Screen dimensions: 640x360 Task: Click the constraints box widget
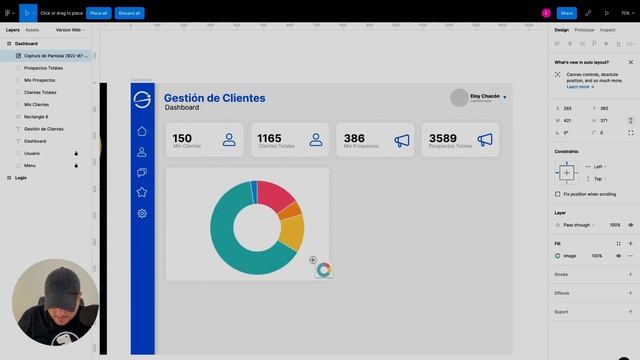567,173
